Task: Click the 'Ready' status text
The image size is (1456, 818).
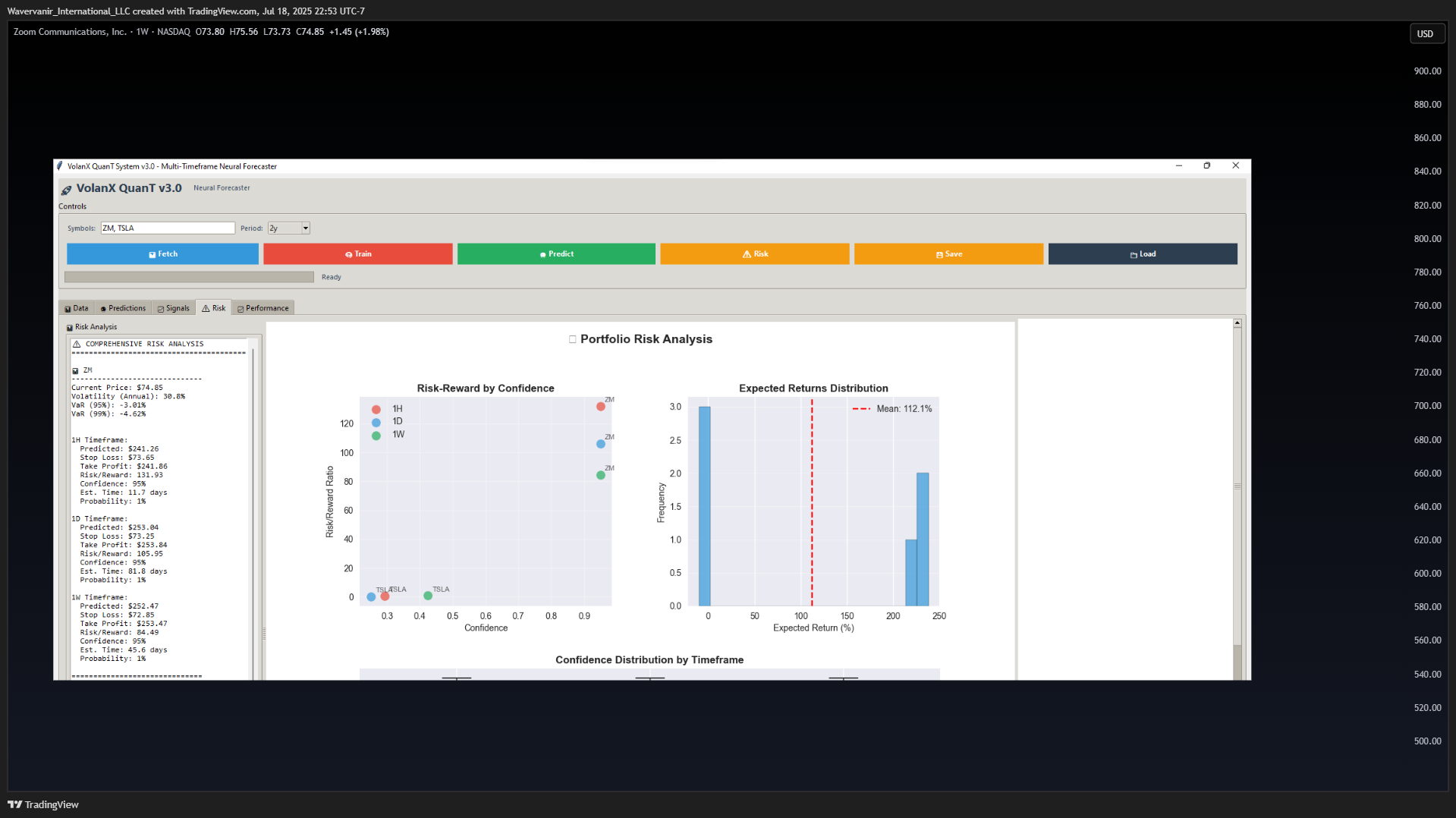Action: (x=332, y=277)
